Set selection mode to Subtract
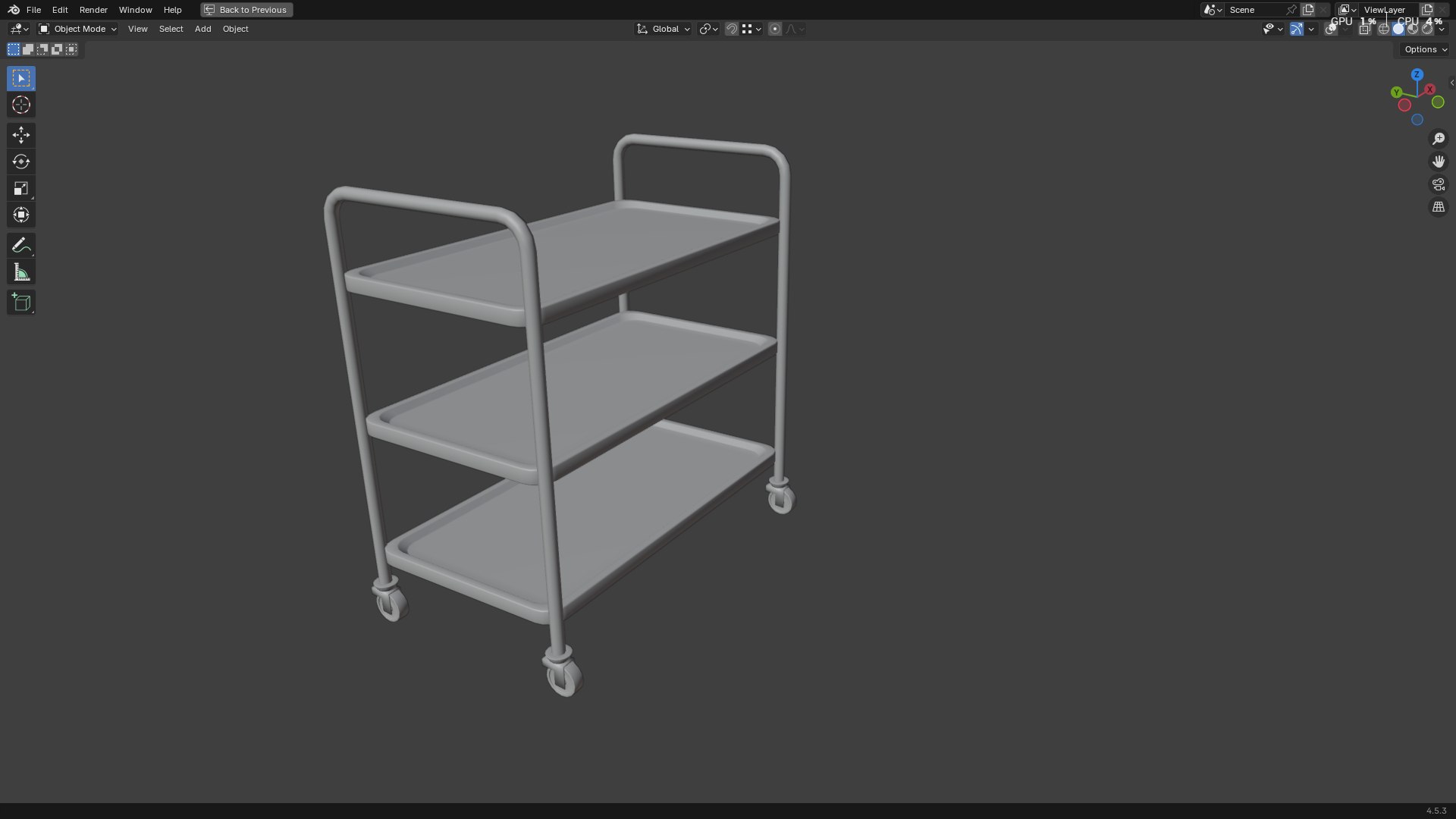Image resolution: width=1456 pixels, height=819 pixels. click(42, 49)
